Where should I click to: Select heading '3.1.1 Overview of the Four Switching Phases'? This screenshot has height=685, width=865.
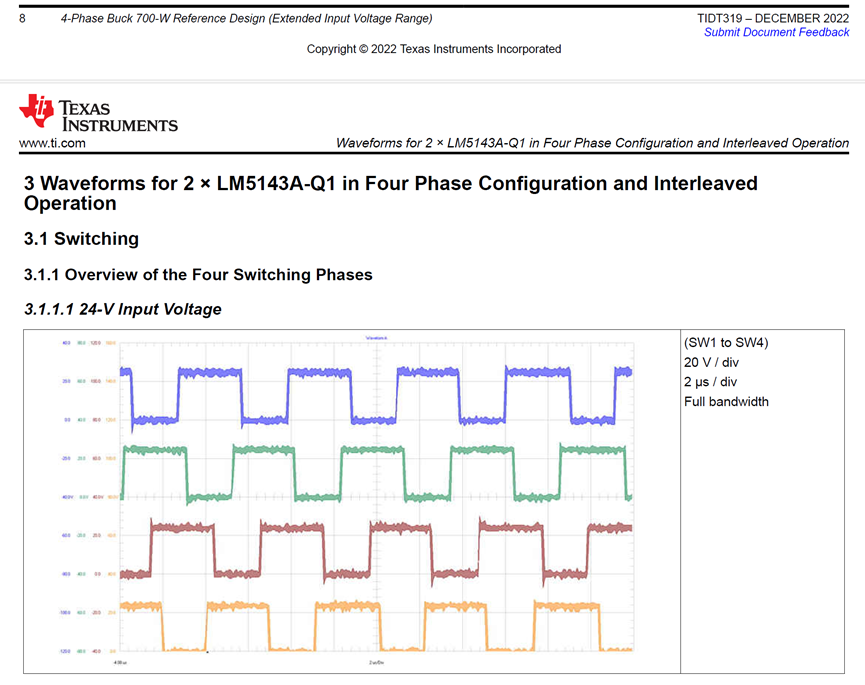pos(198,275)
